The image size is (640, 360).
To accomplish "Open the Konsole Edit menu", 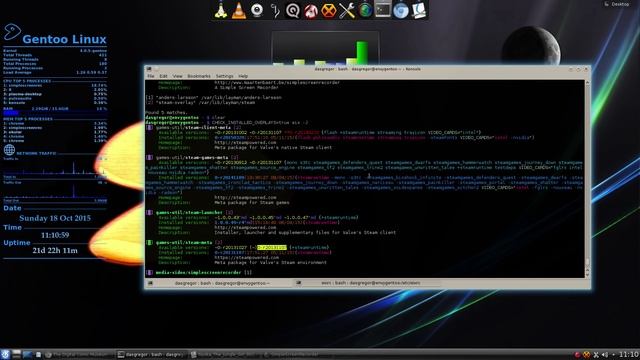I will [x=163, y=76].
